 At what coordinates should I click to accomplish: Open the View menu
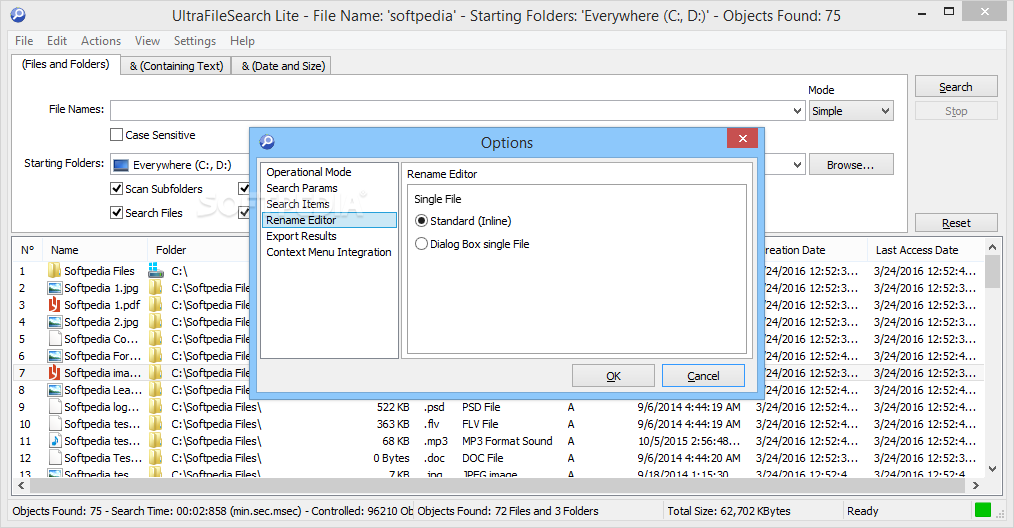(147, 41)
